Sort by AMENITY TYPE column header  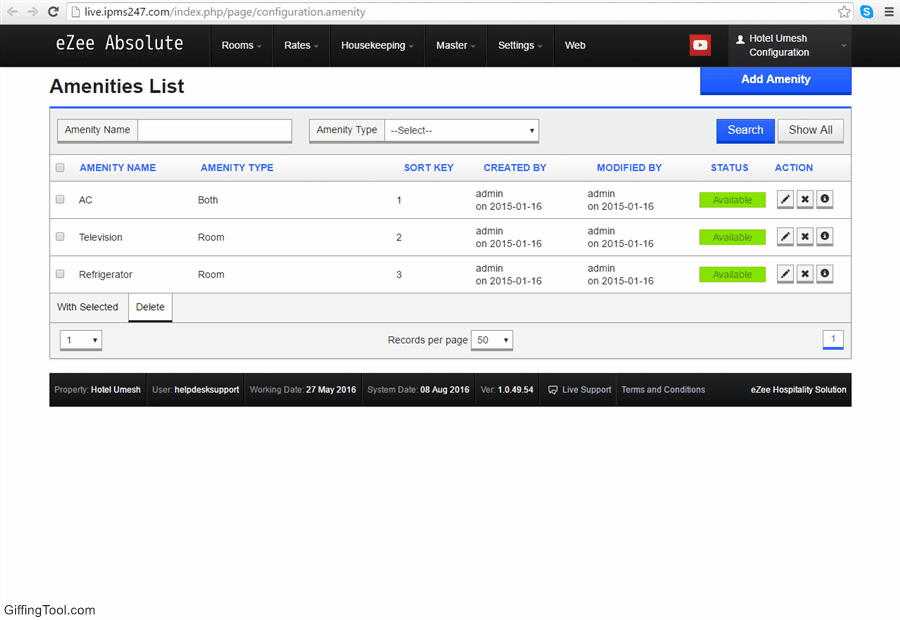tap(237, 168)
